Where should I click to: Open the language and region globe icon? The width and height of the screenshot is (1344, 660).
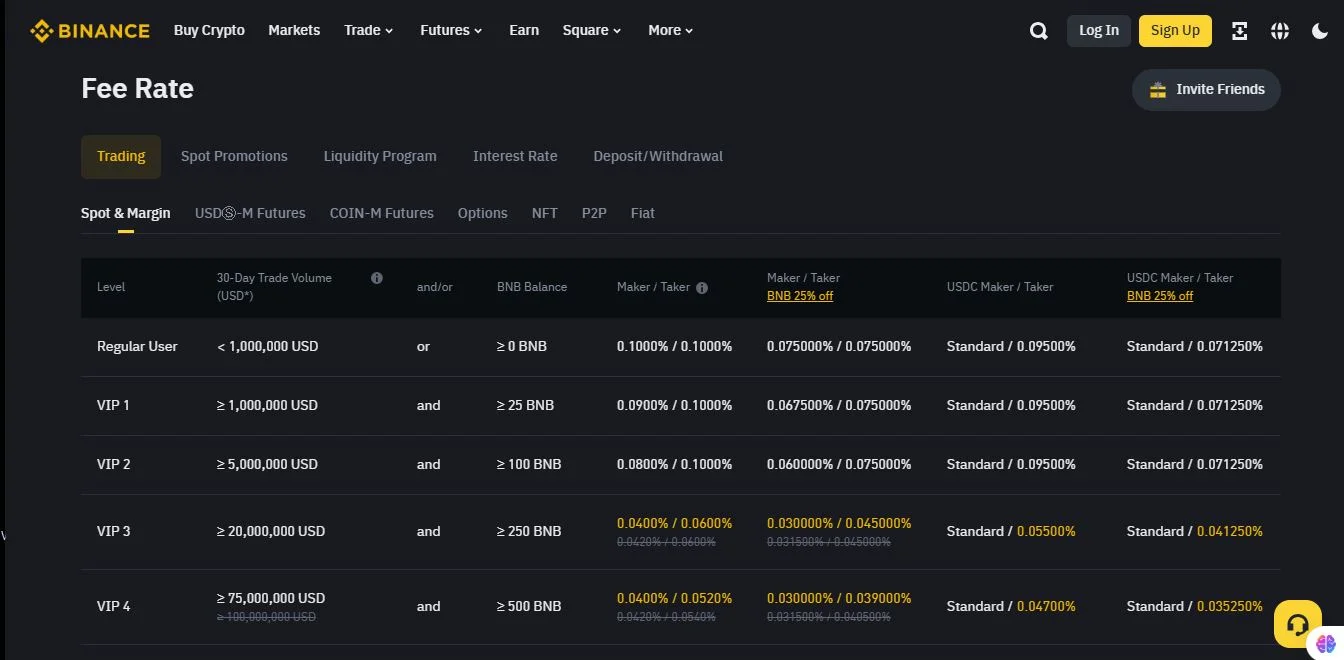click(1280, 30)
